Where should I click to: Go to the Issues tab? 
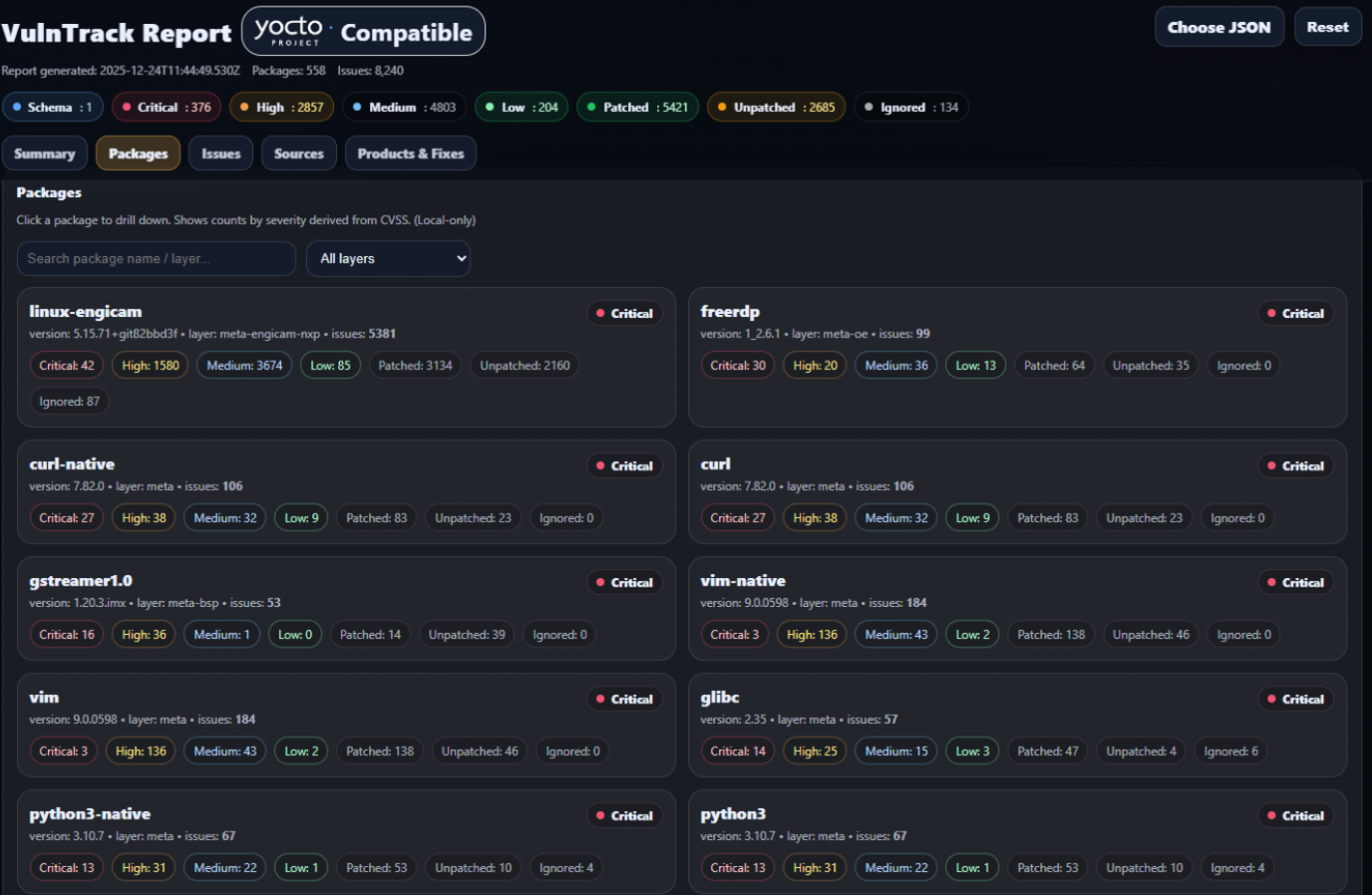(221, 153)
